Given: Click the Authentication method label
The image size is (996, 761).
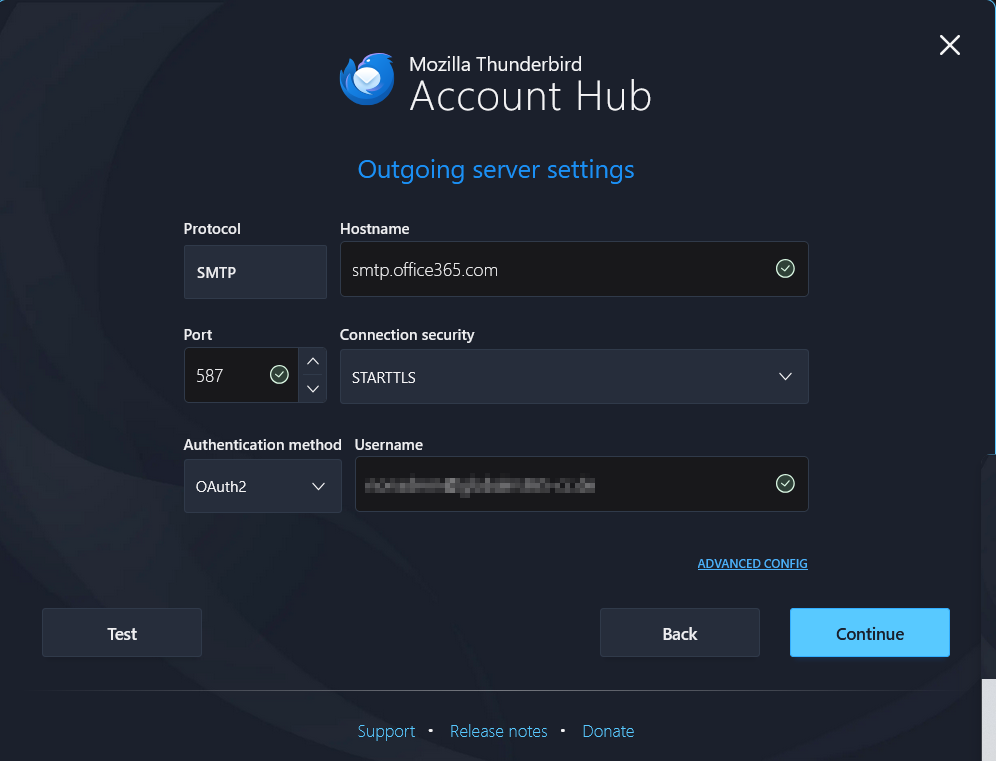Looking at the screenshot, I should coord(262,445).
